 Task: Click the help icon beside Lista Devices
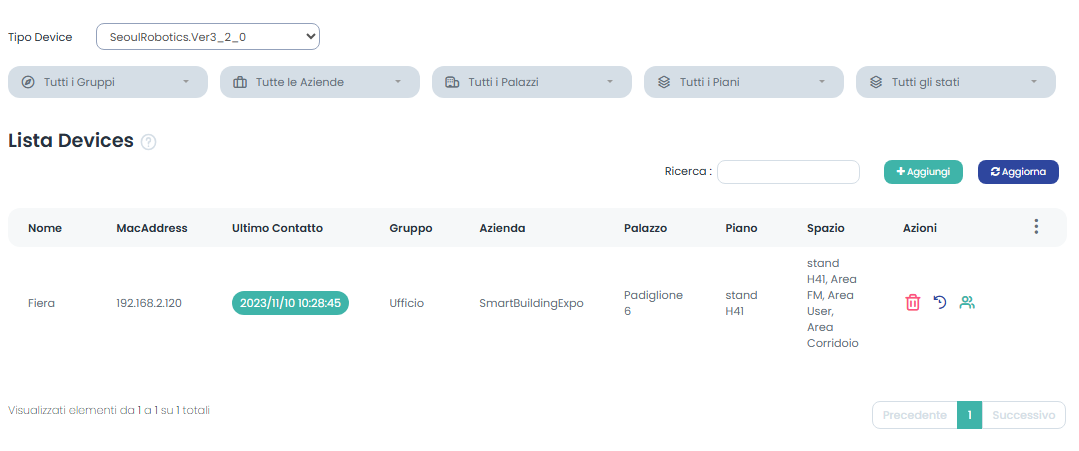click(149, 142)
